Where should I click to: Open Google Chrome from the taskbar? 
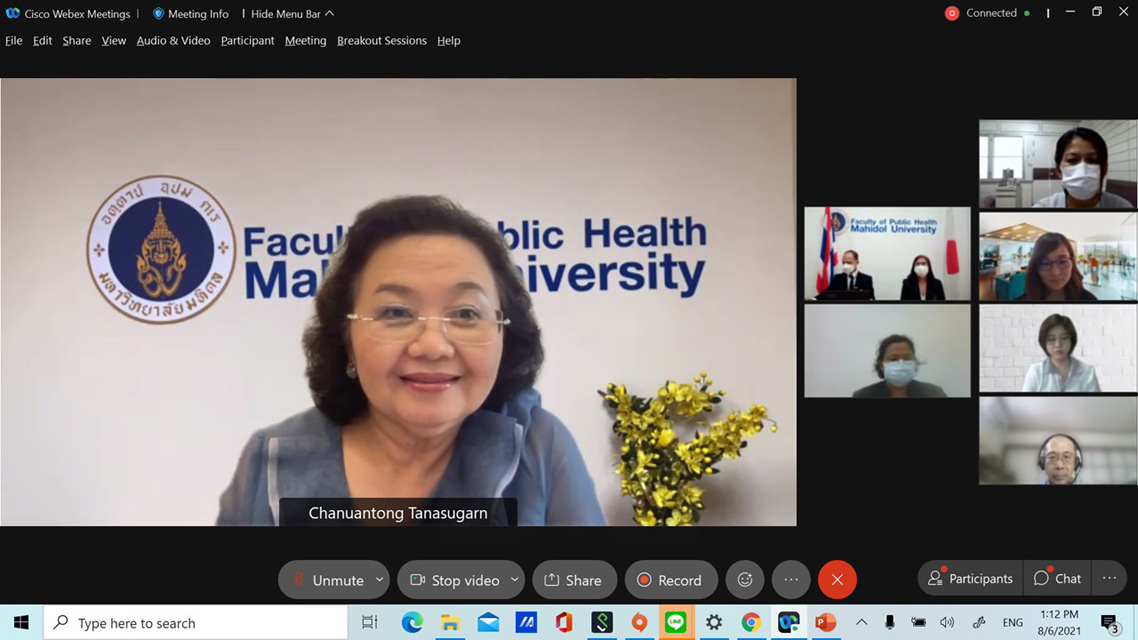pos(751,623)
